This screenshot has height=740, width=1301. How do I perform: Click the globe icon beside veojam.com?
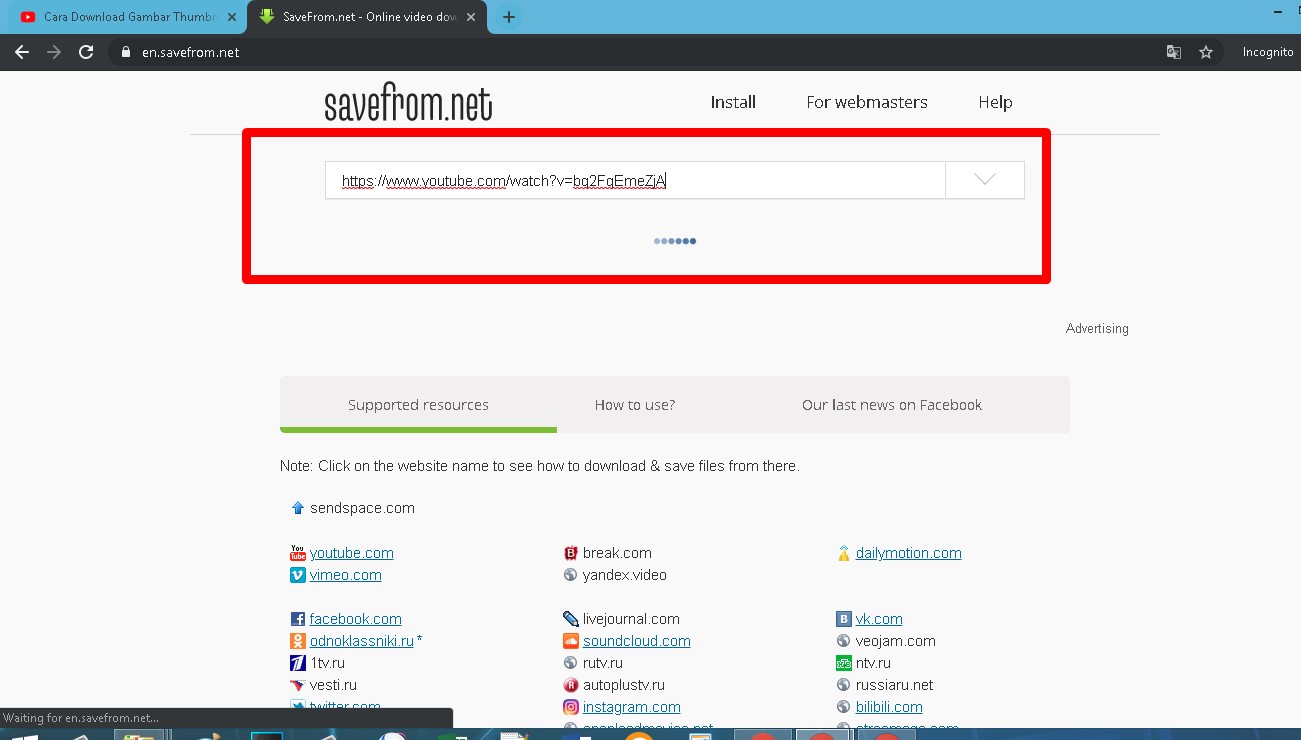[844, 641]
